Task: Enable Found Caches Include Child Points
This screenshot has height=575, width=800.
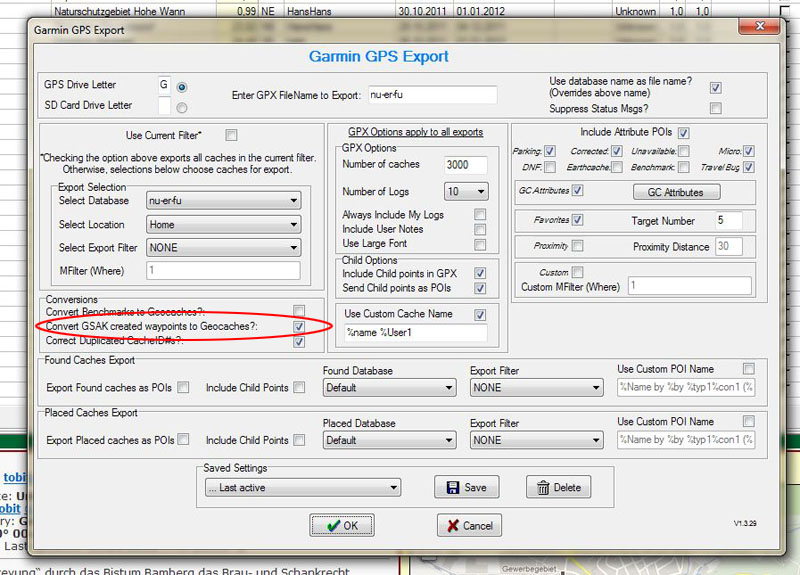Action: point(299,388)
